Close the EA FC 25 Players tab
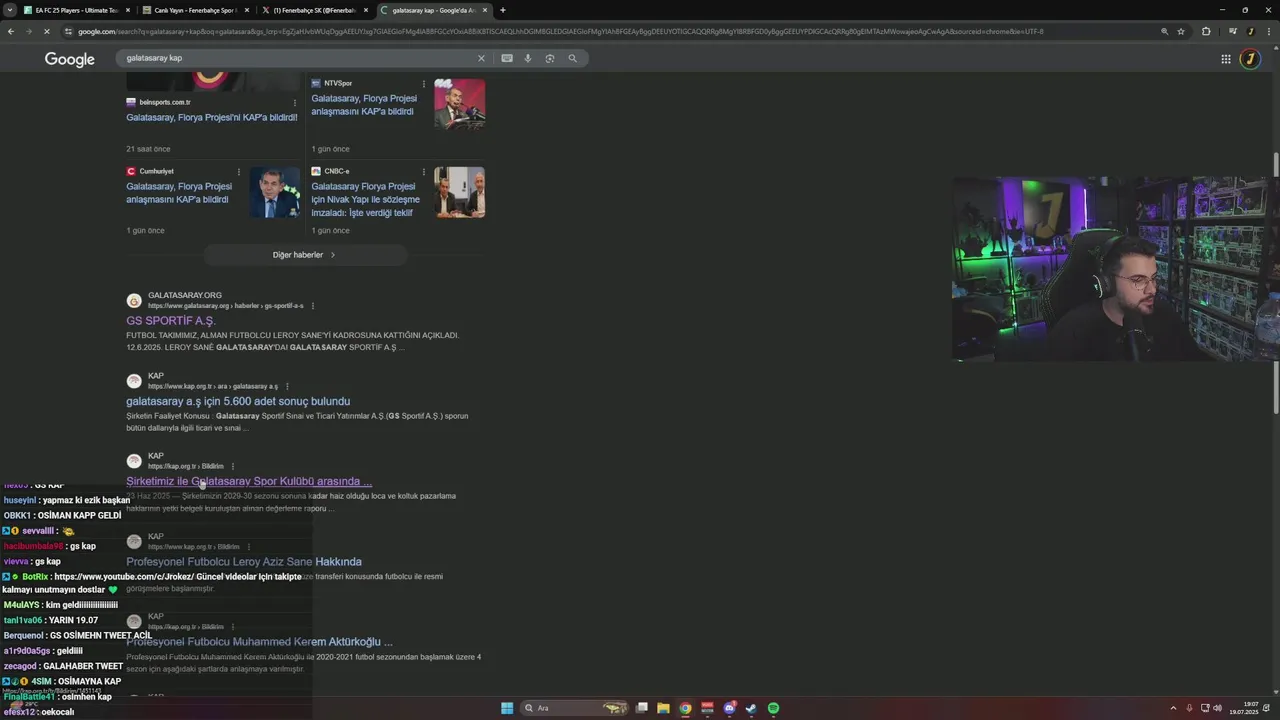 point(127,10)
